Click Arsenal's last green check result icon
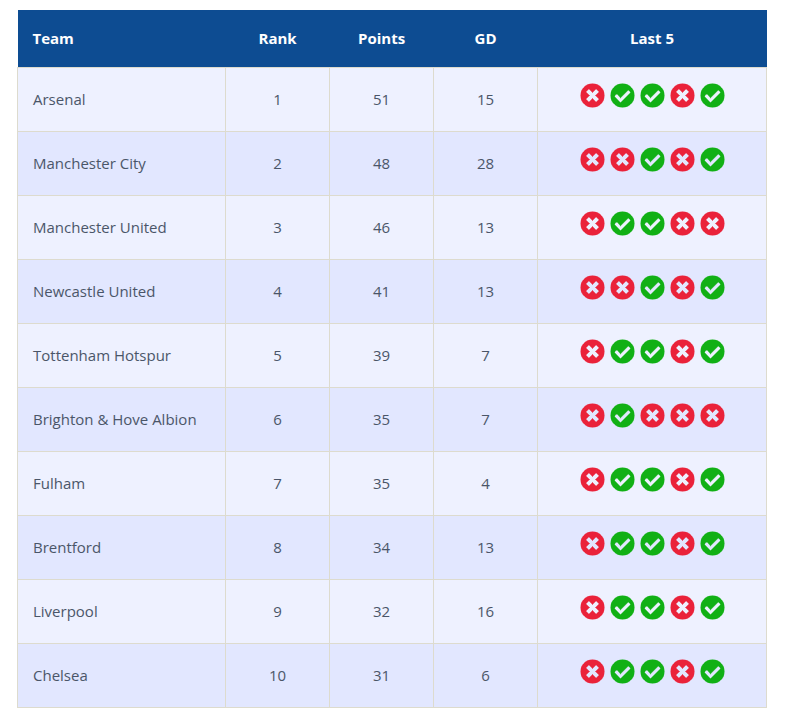Screen dimensions: 790x718 (712, 96)
